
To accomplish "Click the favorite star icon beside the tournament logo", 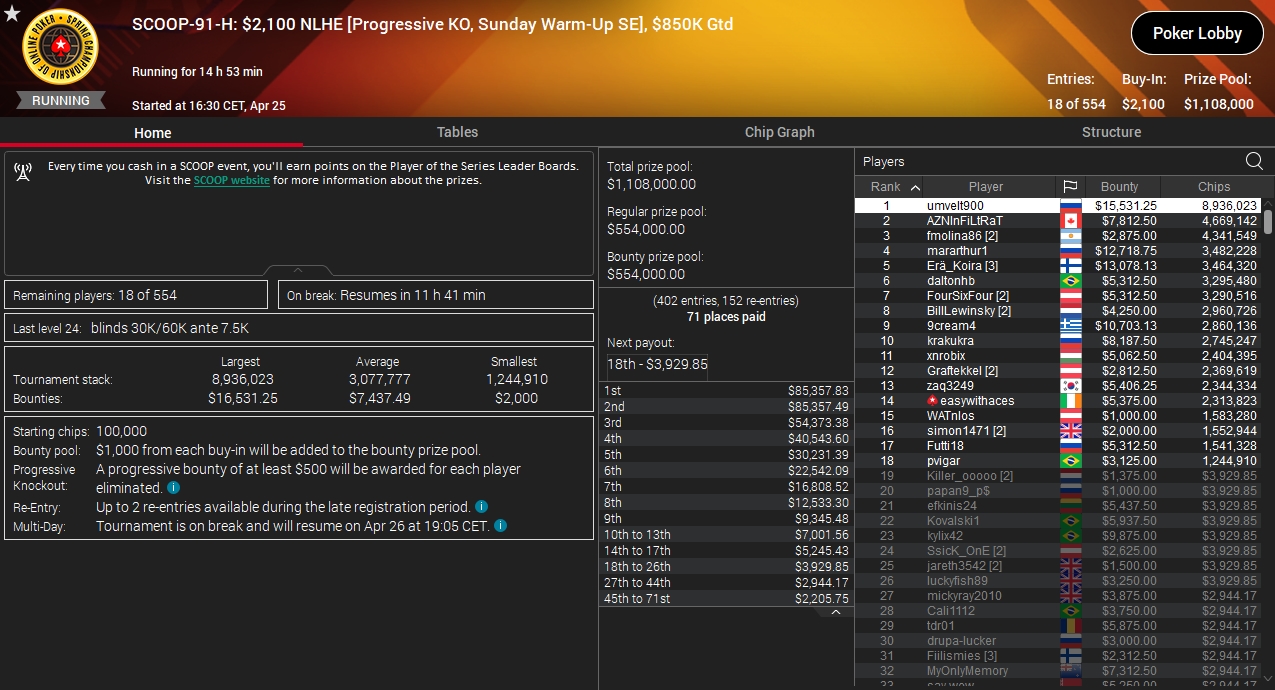I will click(11, 13).
